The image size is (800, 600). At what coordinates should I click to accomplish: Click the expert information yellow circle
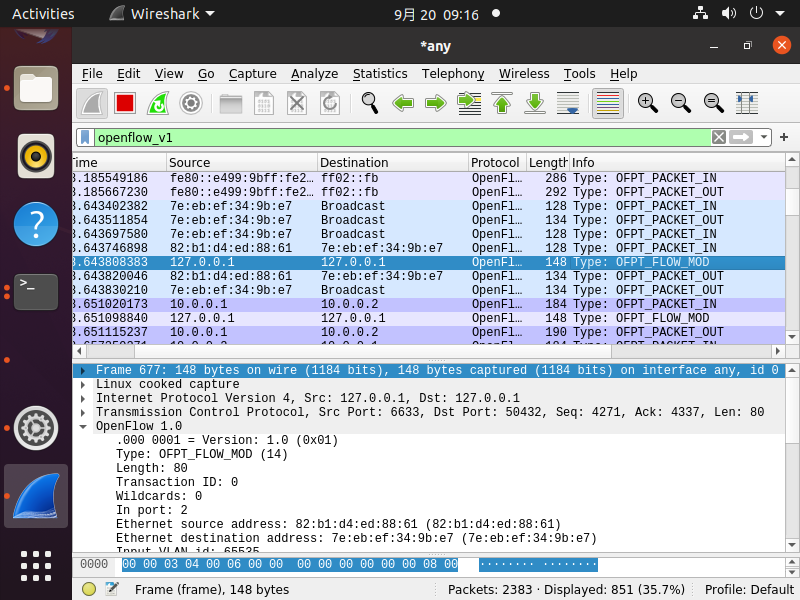coord(89,589)
